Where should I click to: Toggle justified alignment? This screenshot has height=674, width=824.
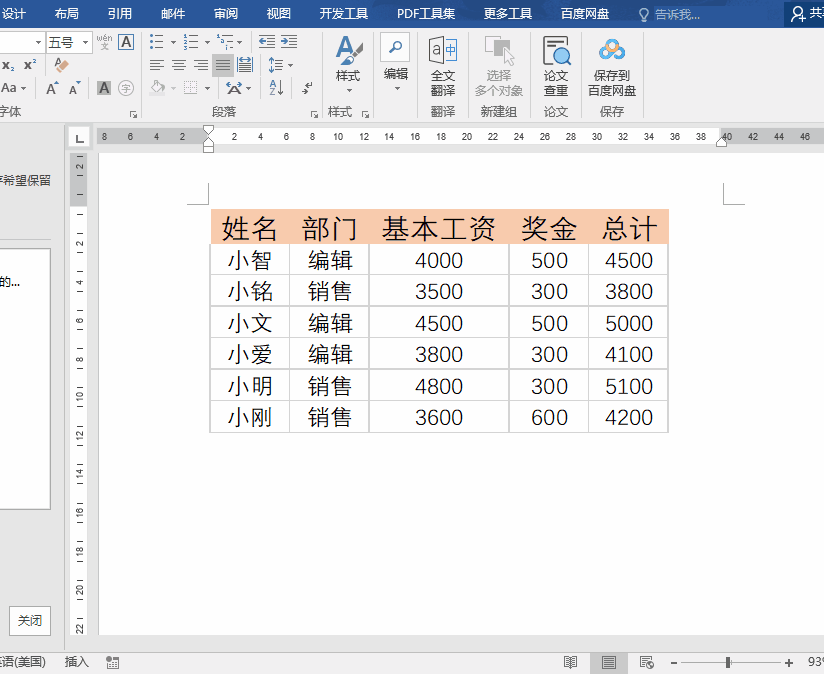pos(223,65)
